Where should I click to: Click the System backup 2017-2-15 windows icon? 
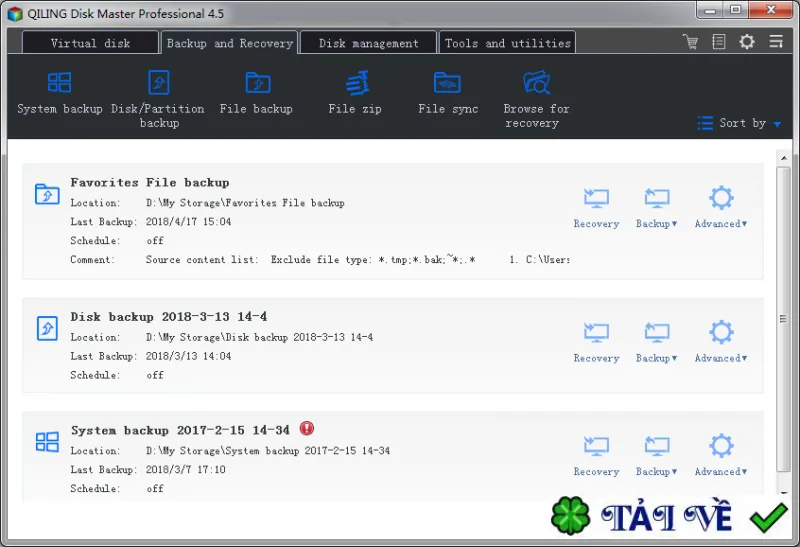click(47, 442)
